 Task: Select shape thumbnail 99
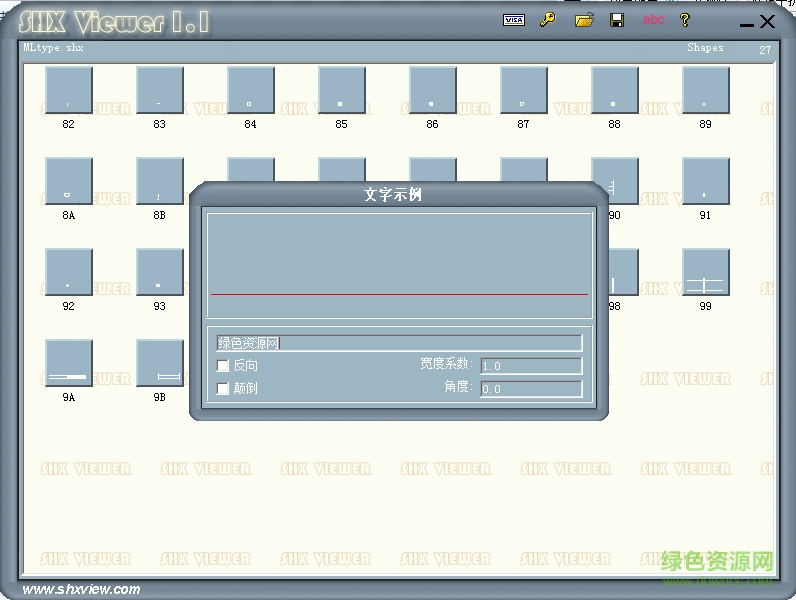(x=705, y=272)
